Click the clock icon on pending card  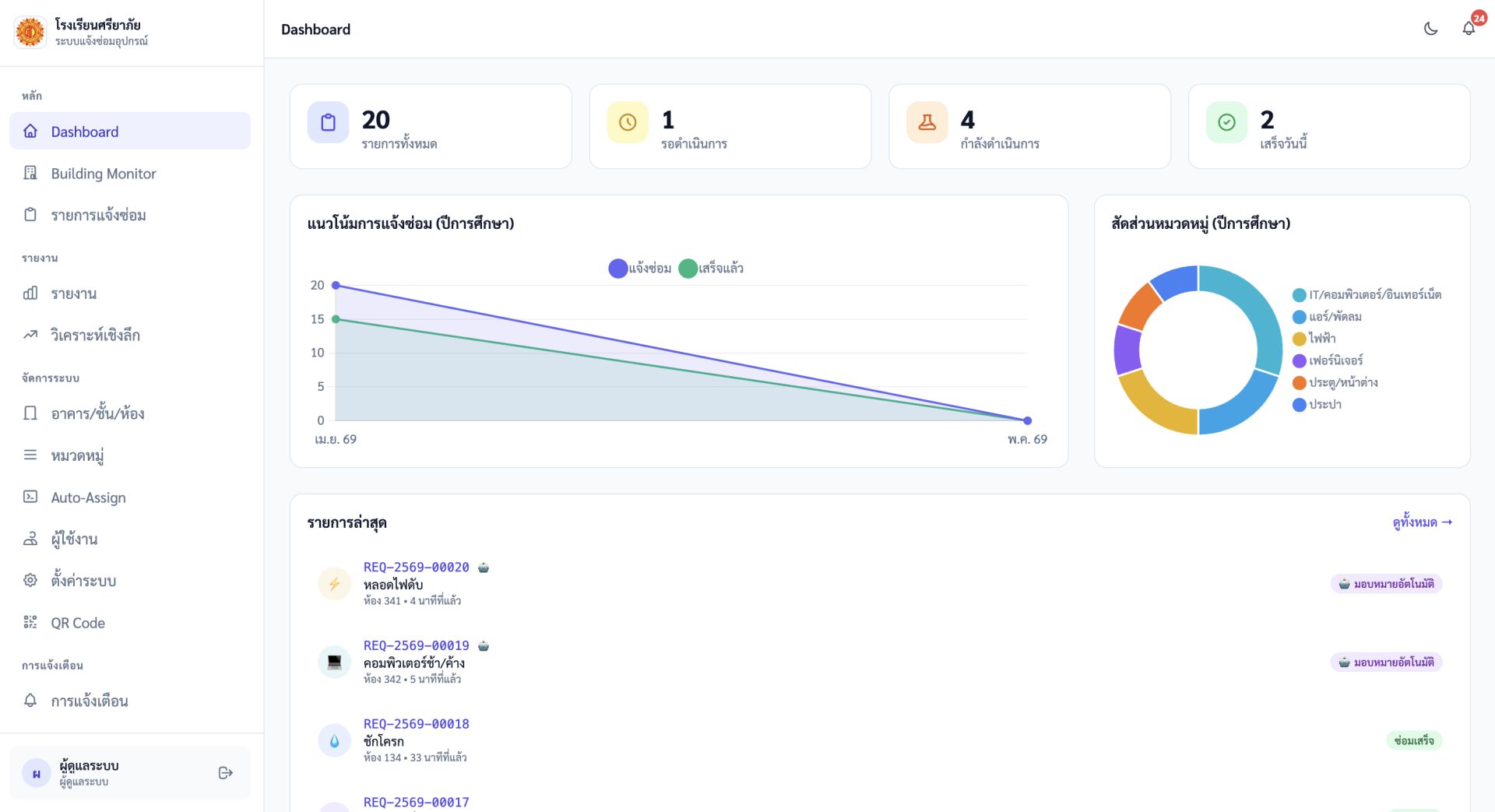(x=628, y=122)
